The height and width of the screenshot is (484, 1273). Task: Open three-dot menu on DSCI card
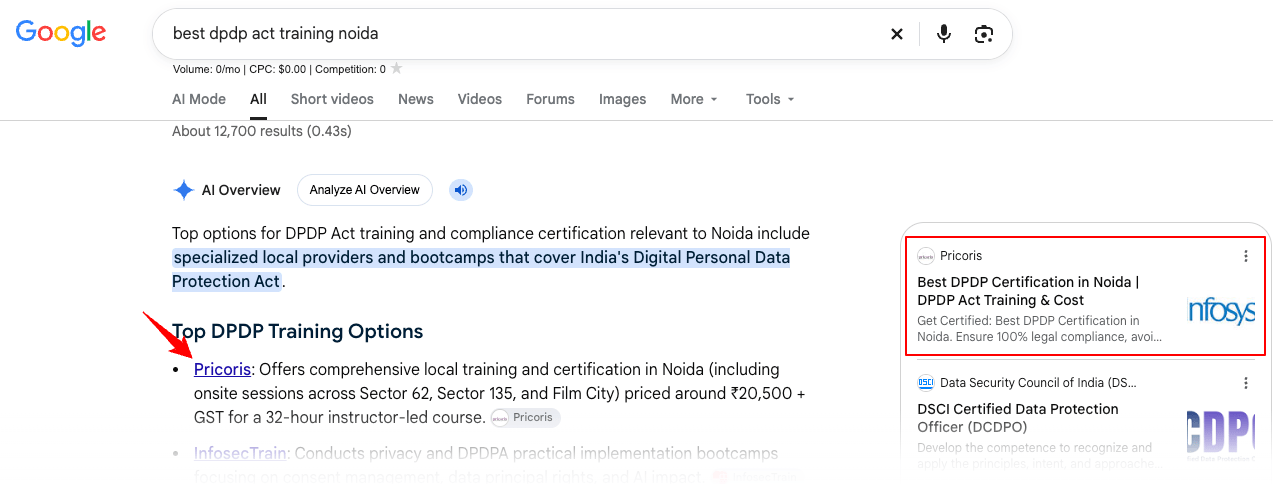(1246, 383)
